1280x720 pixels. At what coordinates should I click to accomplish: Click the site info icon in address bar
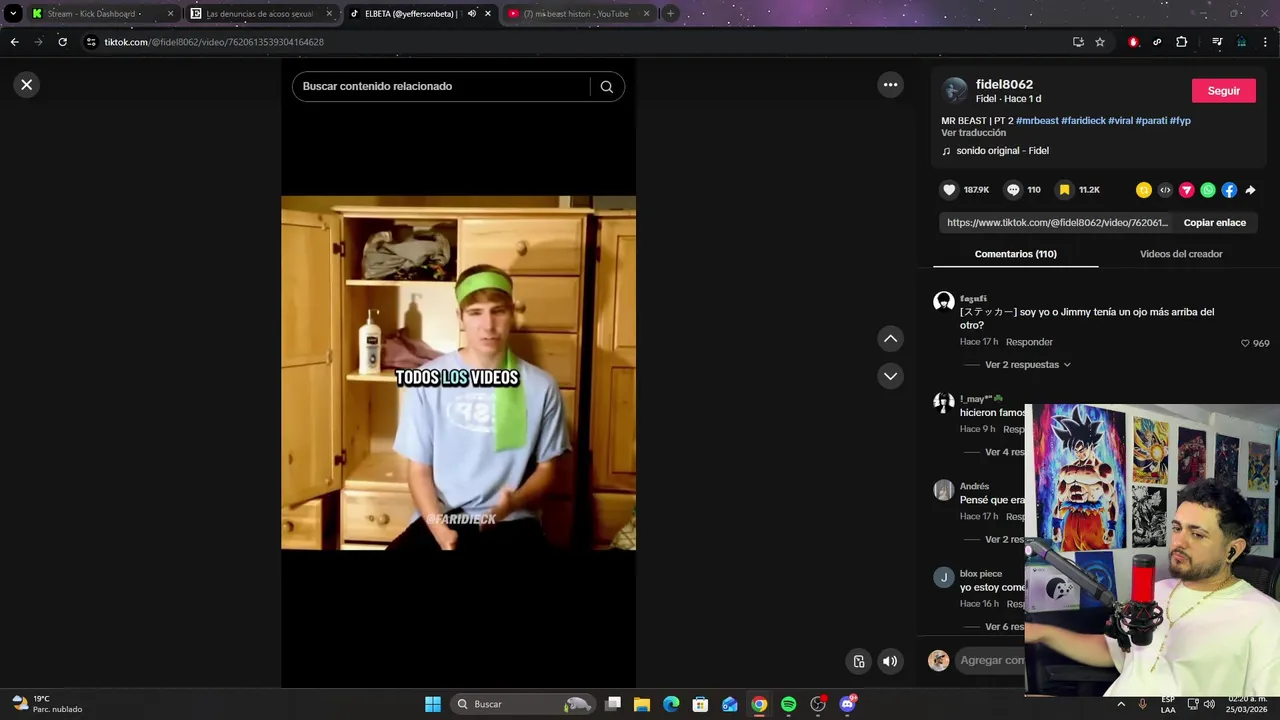[x=91, y=42]
